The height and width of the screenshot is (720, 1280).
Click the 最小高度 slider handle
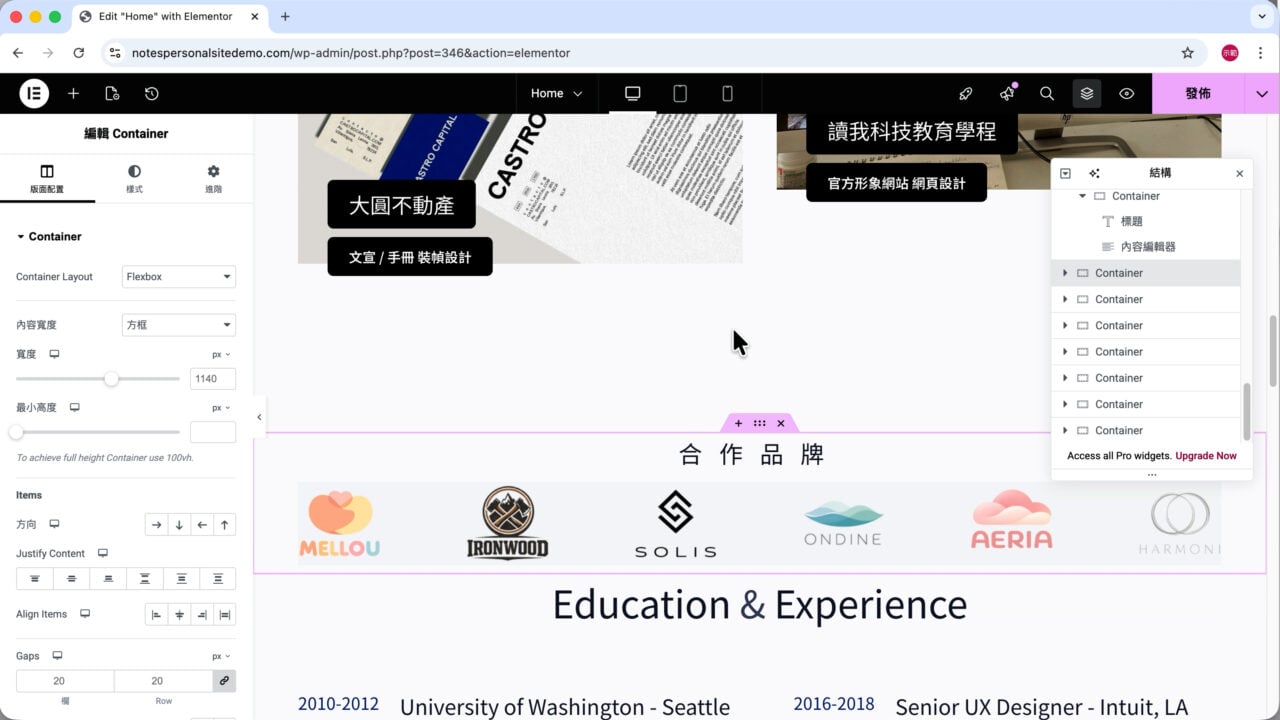pyautogui.click(x=16, y=432)
